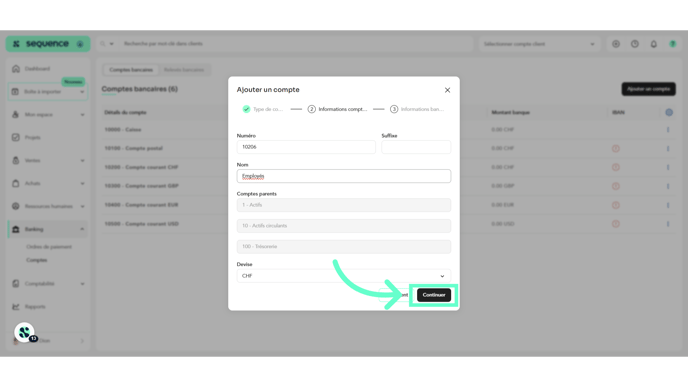688x387 pixels.
Task: Click the Boîte à importer inbox icon
Action: 15,92
